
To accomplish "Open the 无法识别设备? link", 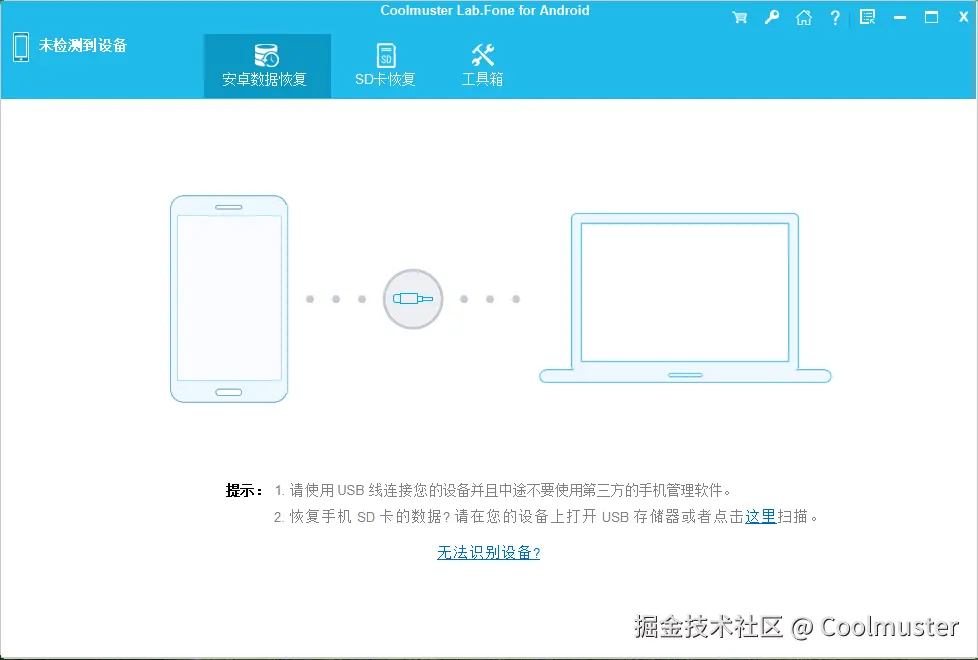I will click(x=488, y=553).
